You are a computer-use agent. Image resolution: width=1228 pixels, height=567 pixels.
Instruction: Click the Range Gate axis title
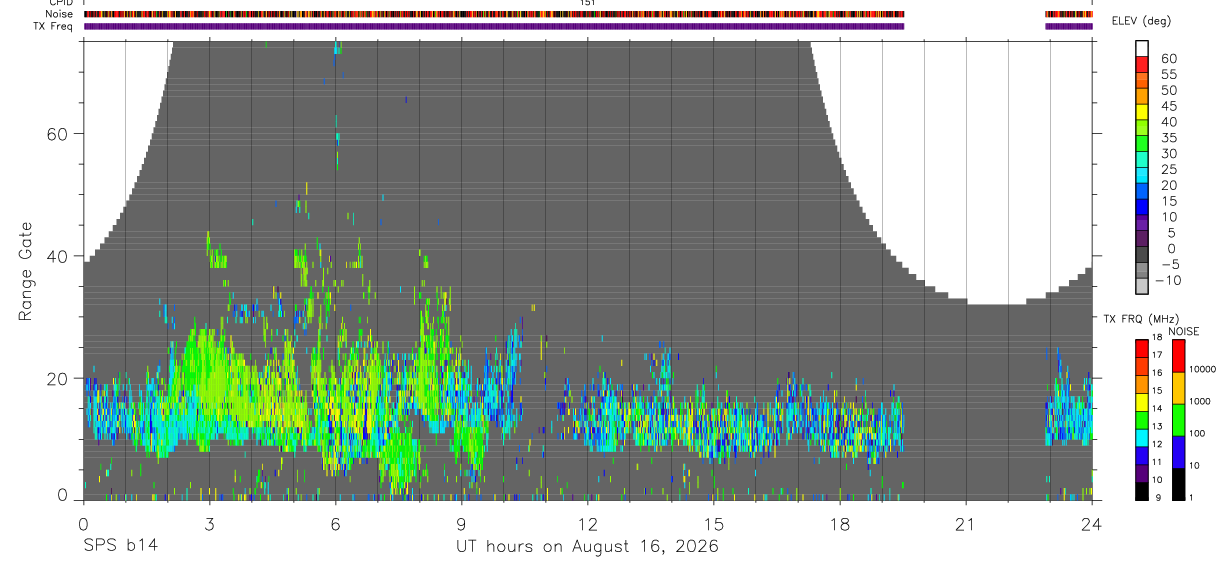(x=27, y=271)
